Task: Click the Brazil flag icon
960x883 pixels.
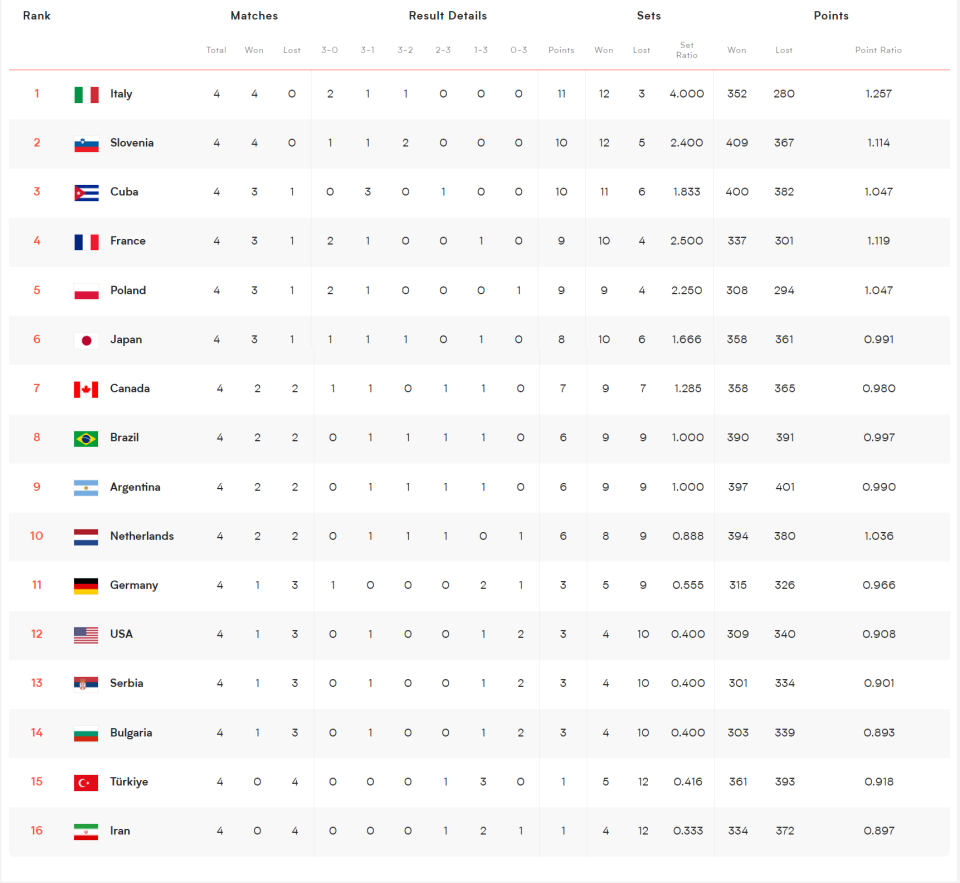Action: click(86, 438)
